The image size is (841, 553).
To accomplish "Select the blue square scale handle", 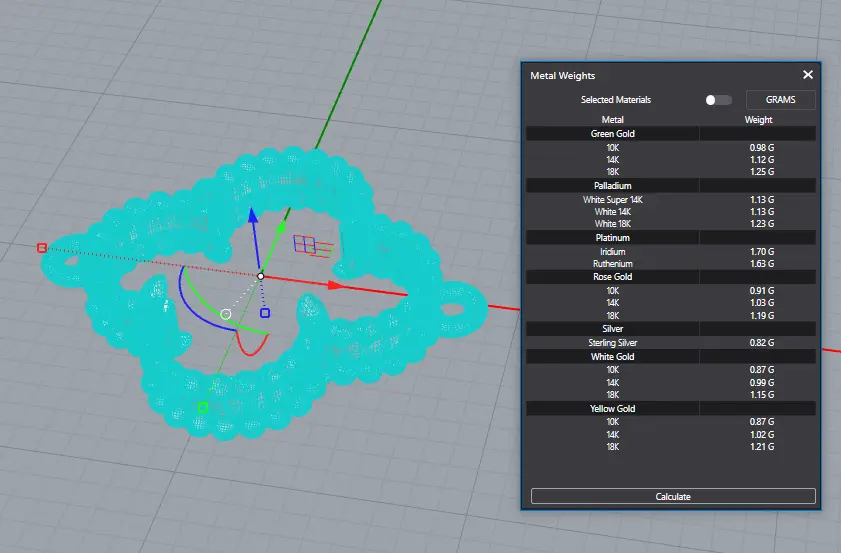I will (265, 313).
